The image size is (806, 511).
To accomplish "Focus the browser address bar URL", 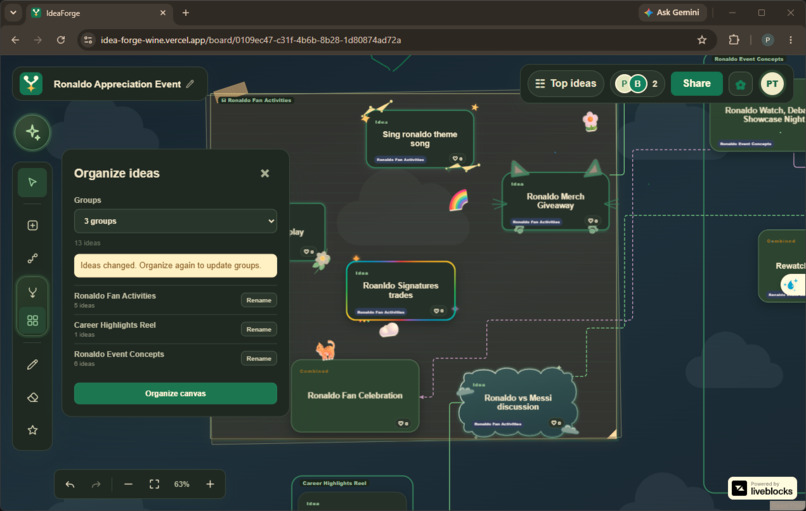I will (x=250, y=40).
